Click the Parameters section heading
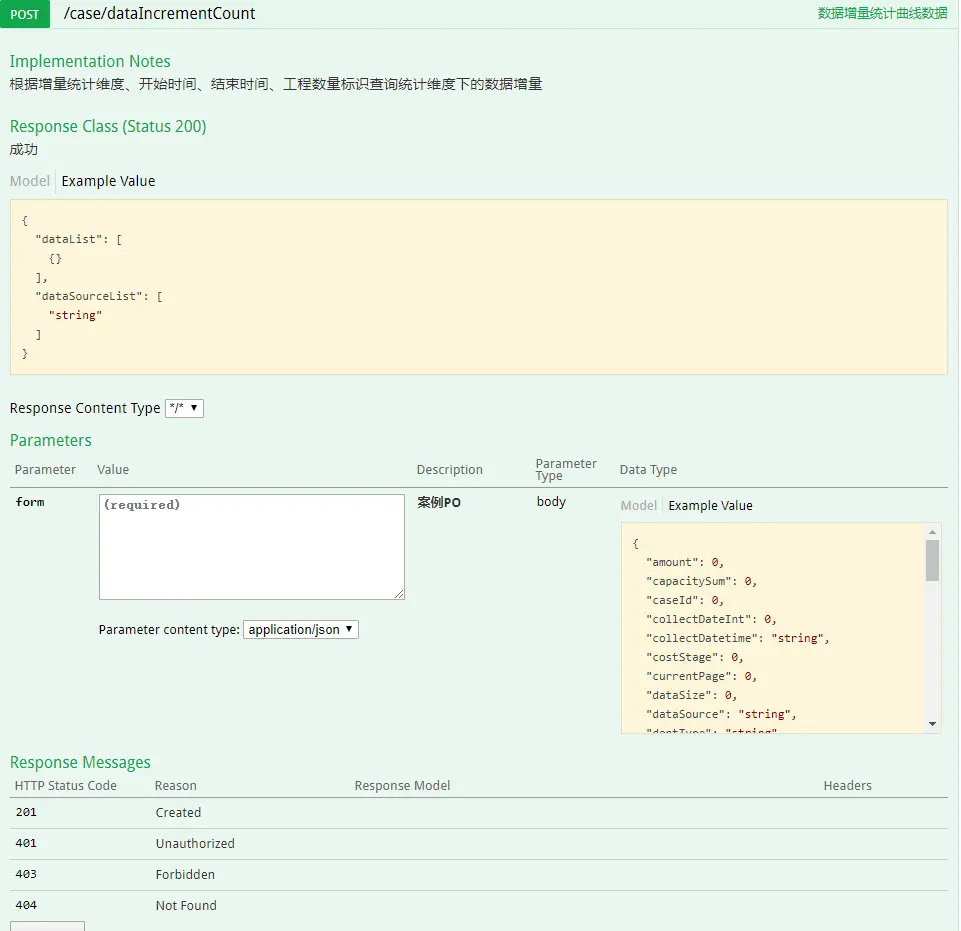This screenshot has width=961, height=931. (x=51, y=441)
